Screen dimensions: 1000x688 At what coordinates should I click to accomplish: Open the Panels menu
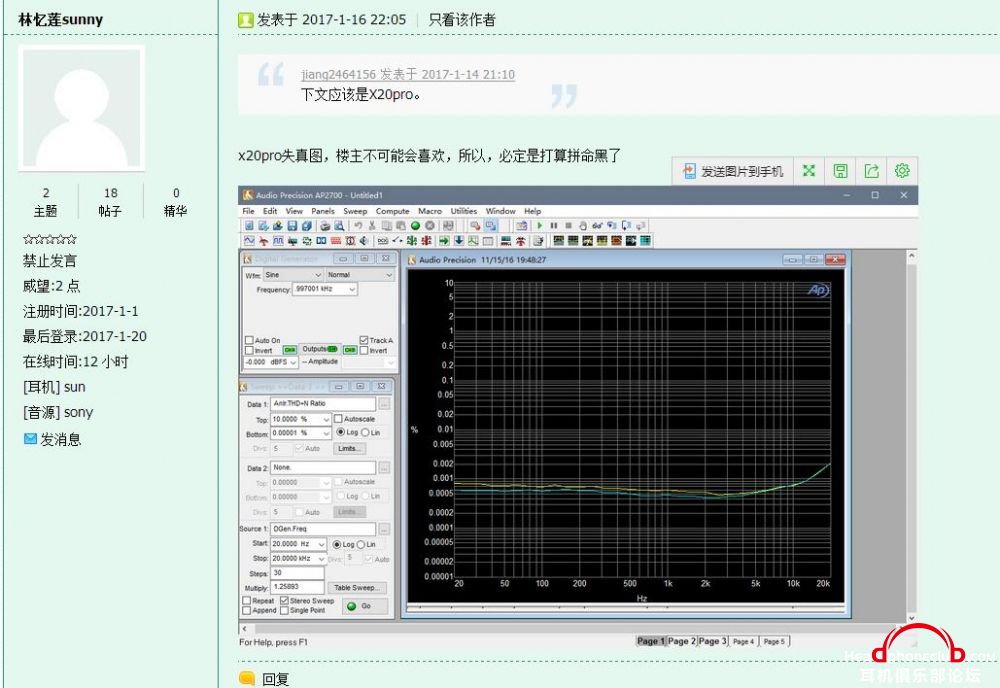click(x=323, y=211)
